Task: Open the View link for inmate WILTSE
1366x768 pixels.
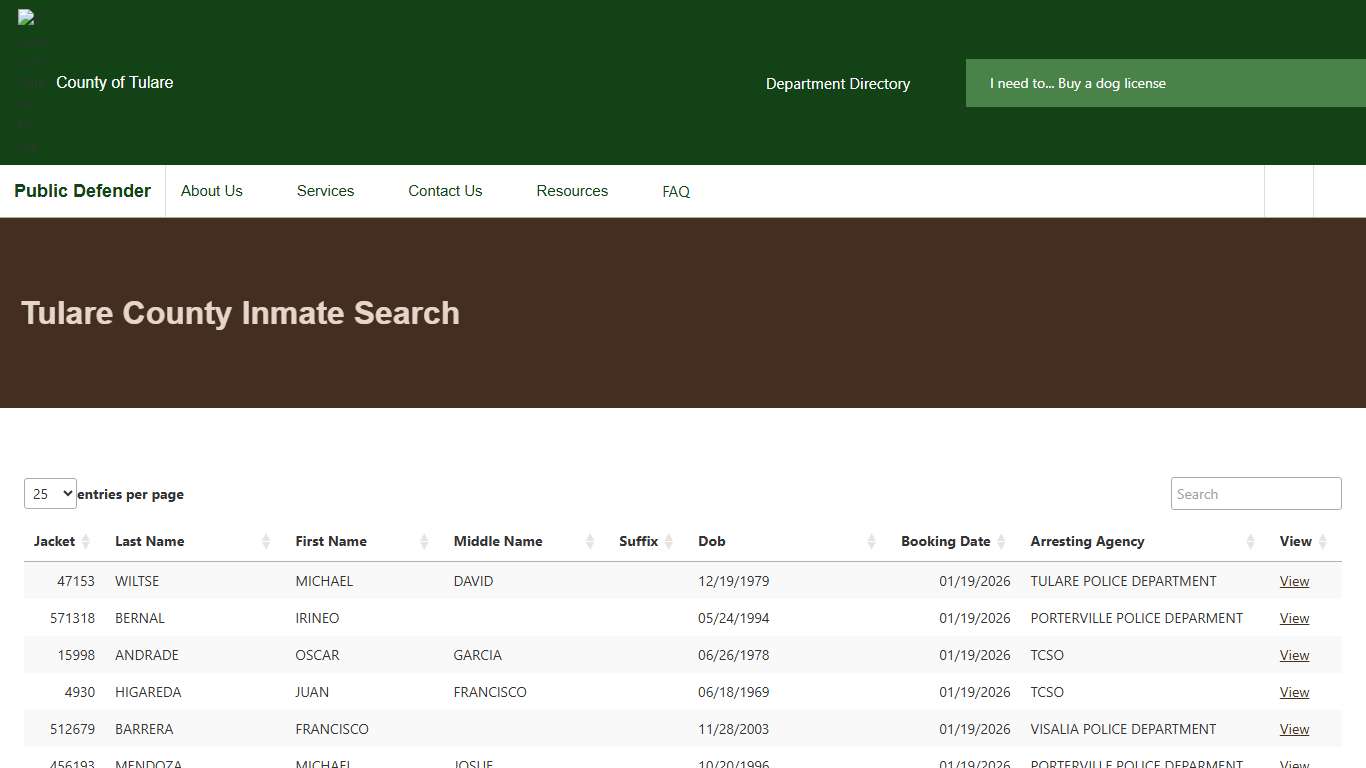Action: tap(1294, 581)
